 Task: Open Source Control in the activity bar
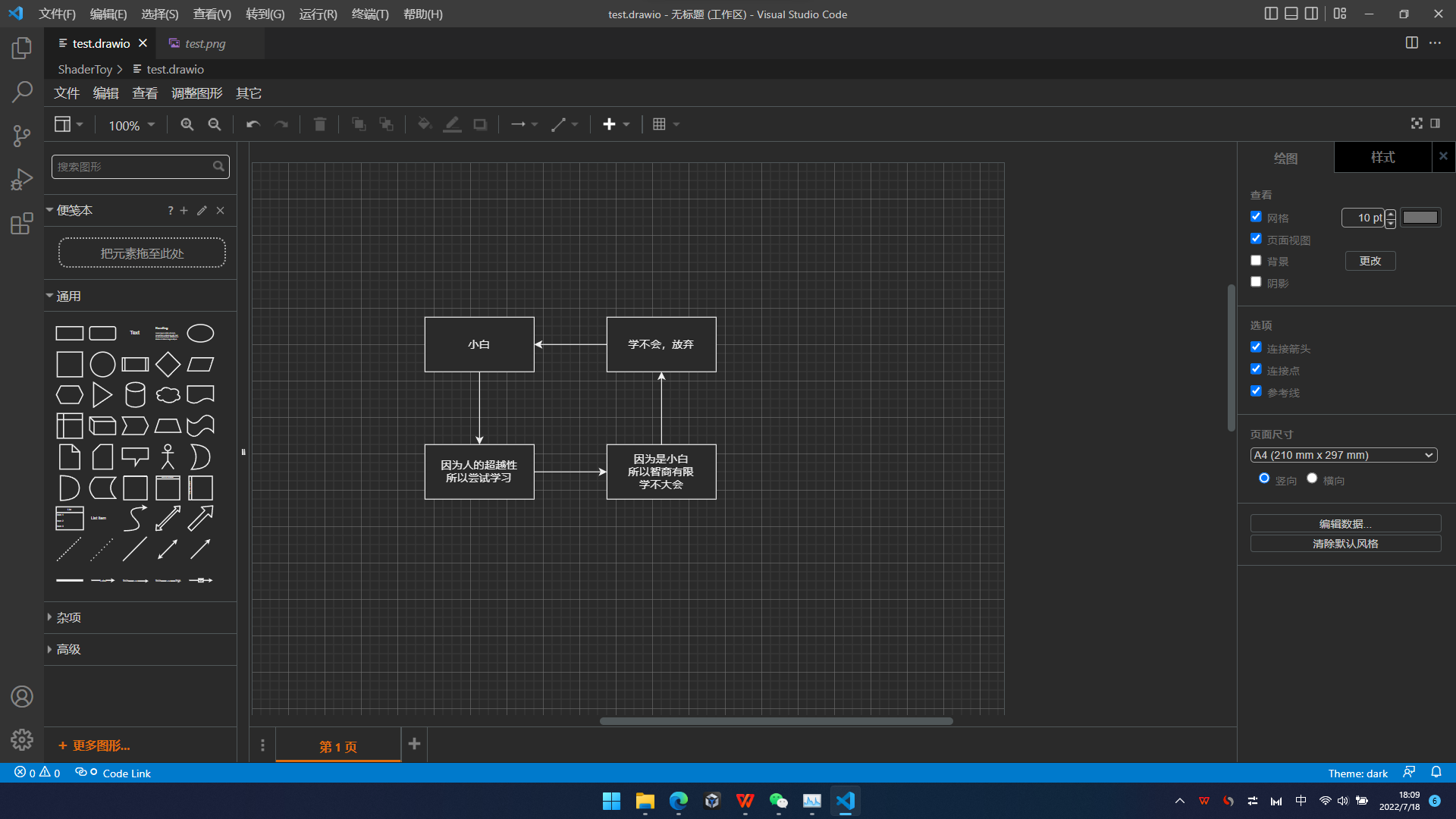tap(22, 136)
